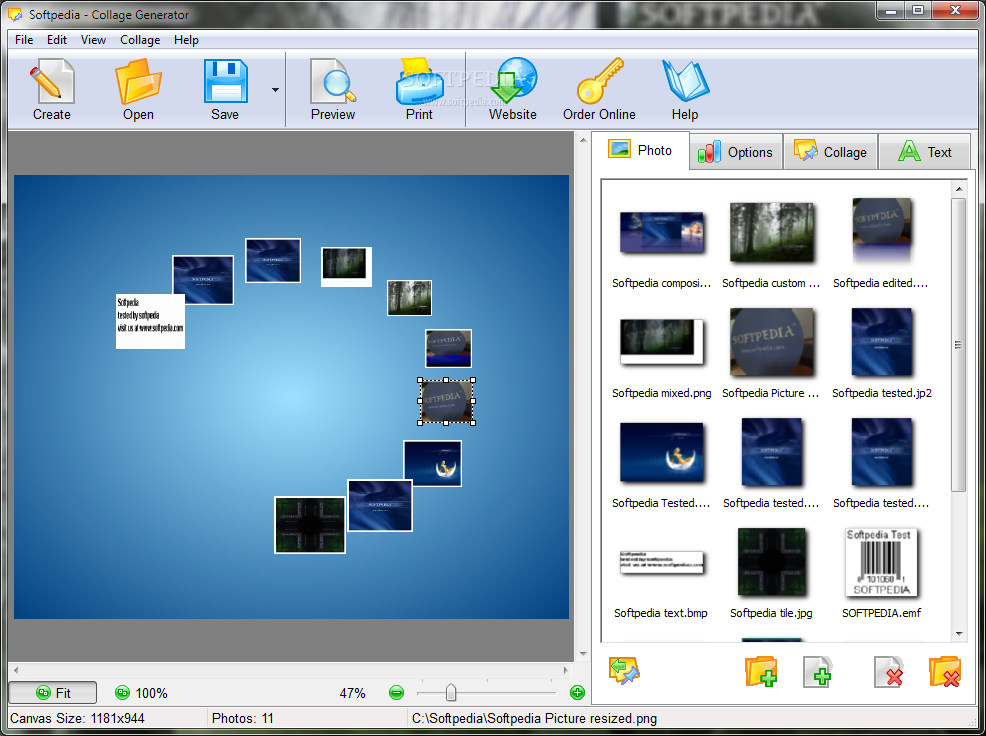
Task: Select the Softpedia Picture thumbnail
Action: point(772,342)
